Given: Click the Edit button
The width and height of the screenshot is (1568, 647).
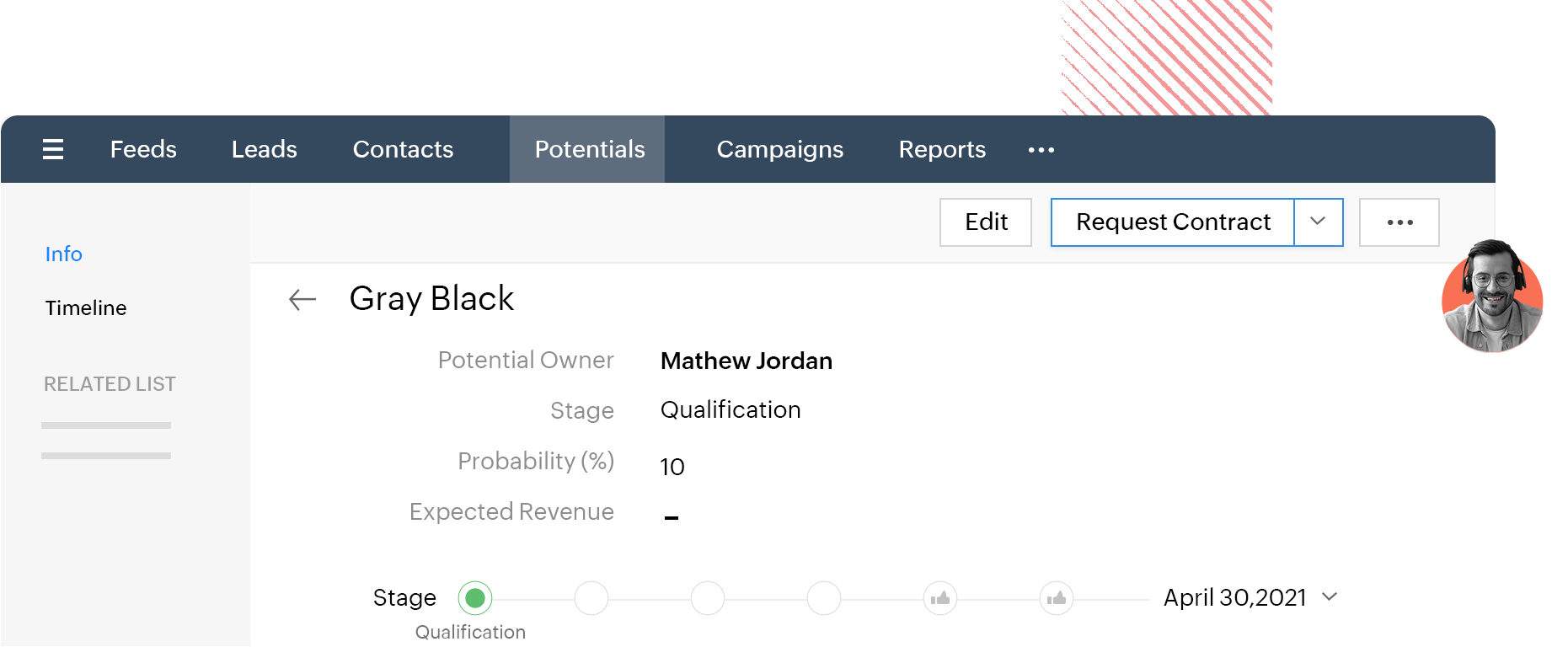Looking at the screenshot, I should click(x=986, y=222).
